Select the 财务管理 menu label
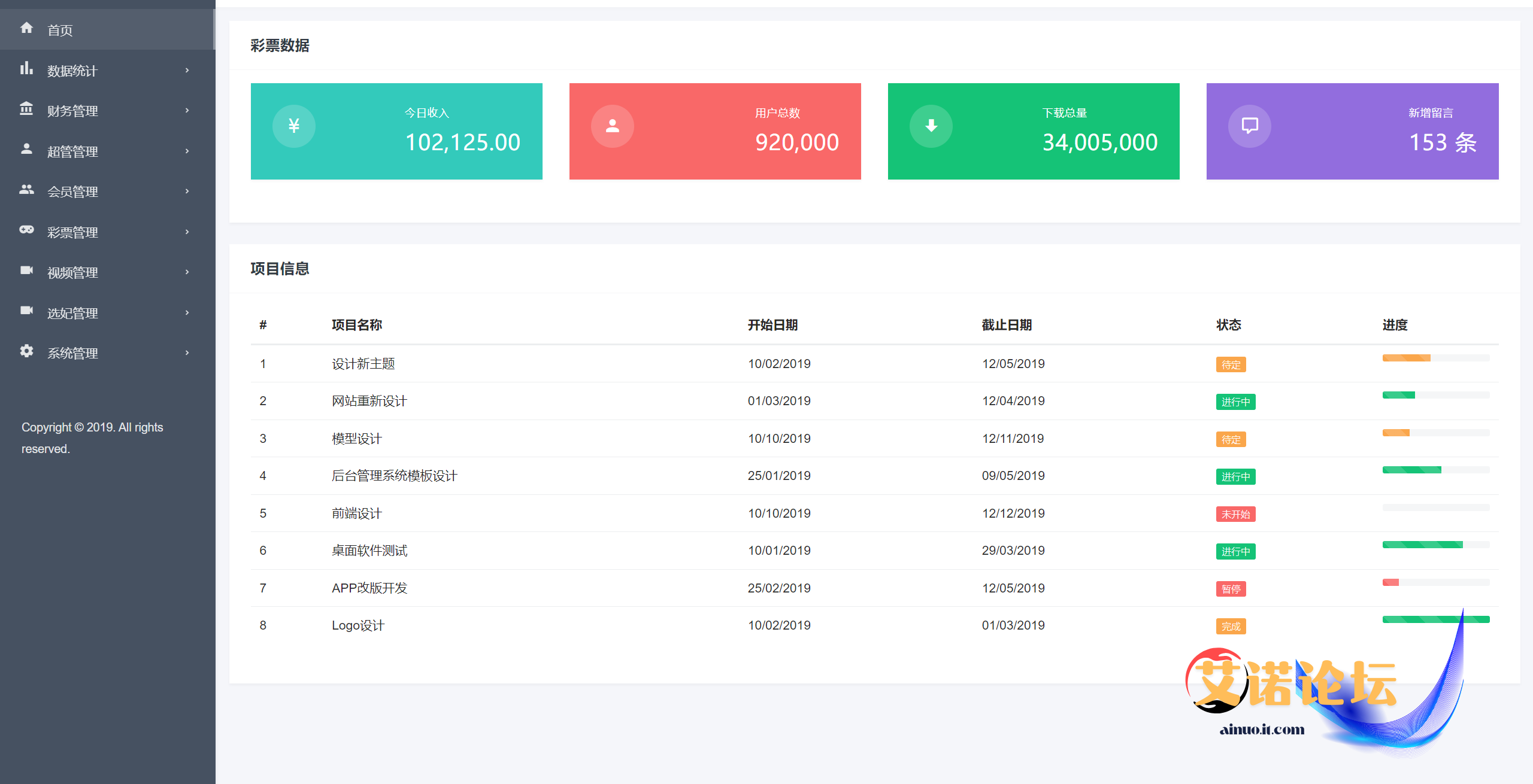 point(72,111)
